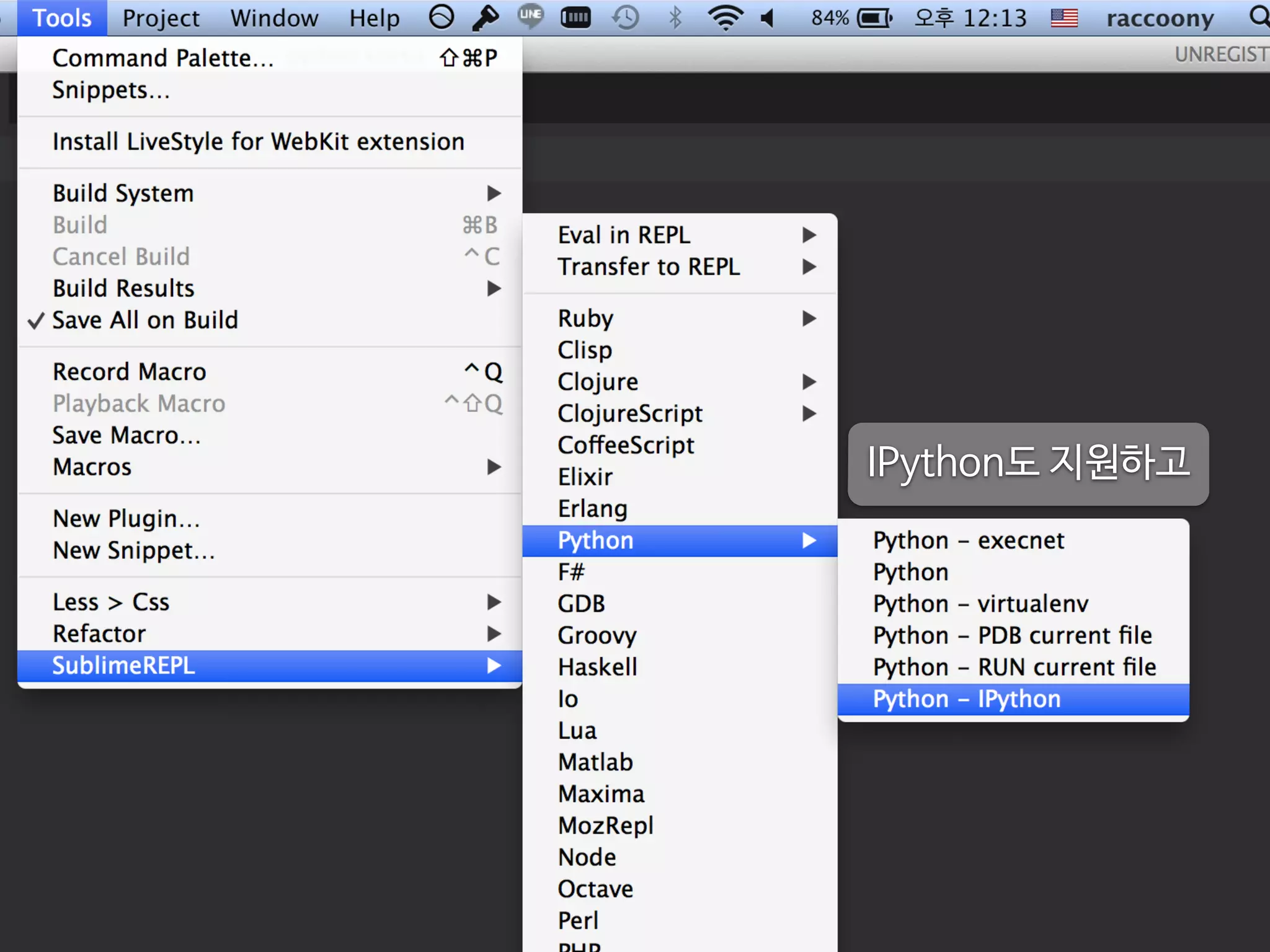Click the Bluetooth status icon
This screenshot has width=1270, height=952.
[x=675, y=17]
